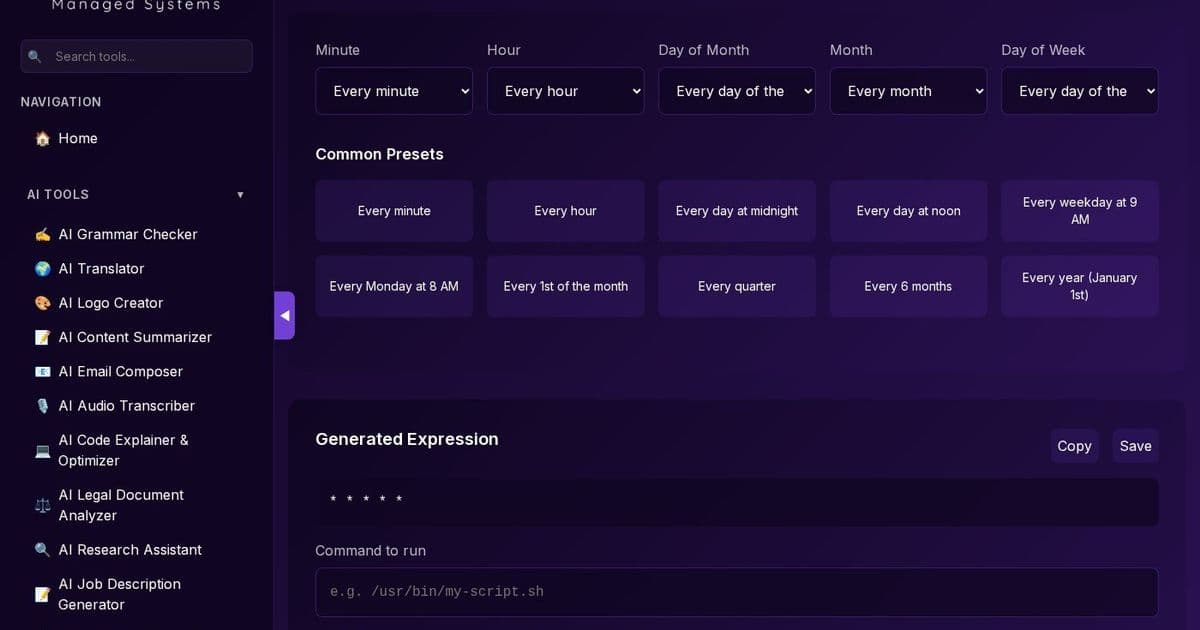
Task: Open the AI Legal Document Analyzer scales icon
Action: (42, 505)
